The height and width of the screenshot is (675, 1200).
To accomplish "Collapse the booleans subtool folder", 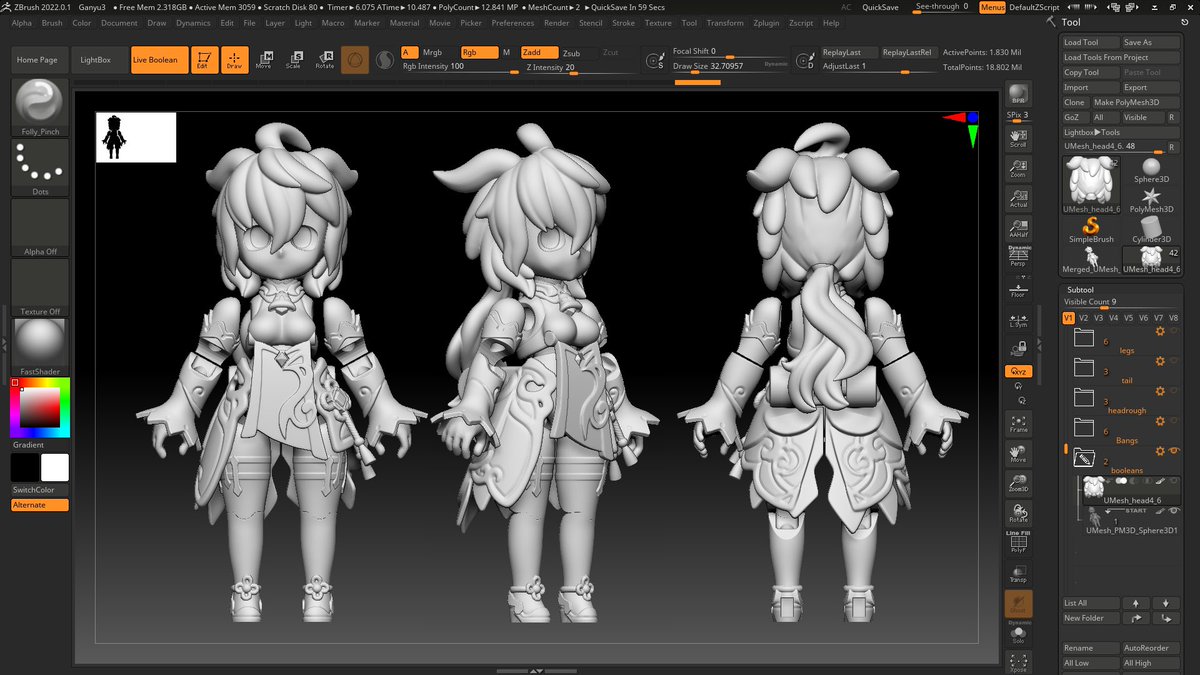I will point(1084,457).
